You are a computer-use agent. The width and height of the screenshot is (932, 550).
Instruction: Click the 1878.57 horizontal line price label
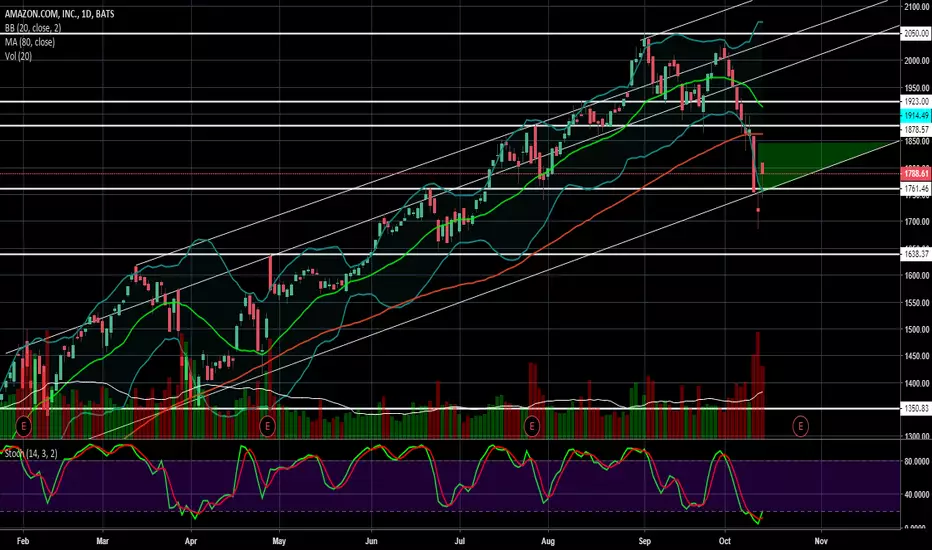tap(916, 129)
